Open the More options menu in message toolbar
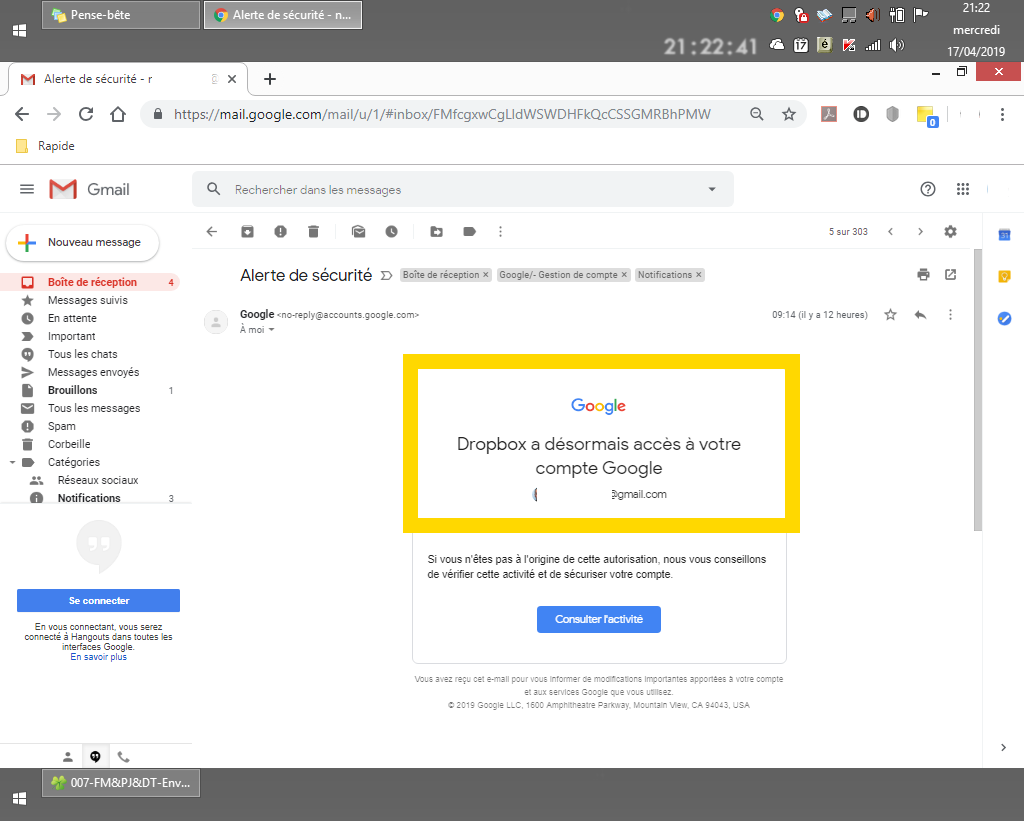 (x=500, y=232)
